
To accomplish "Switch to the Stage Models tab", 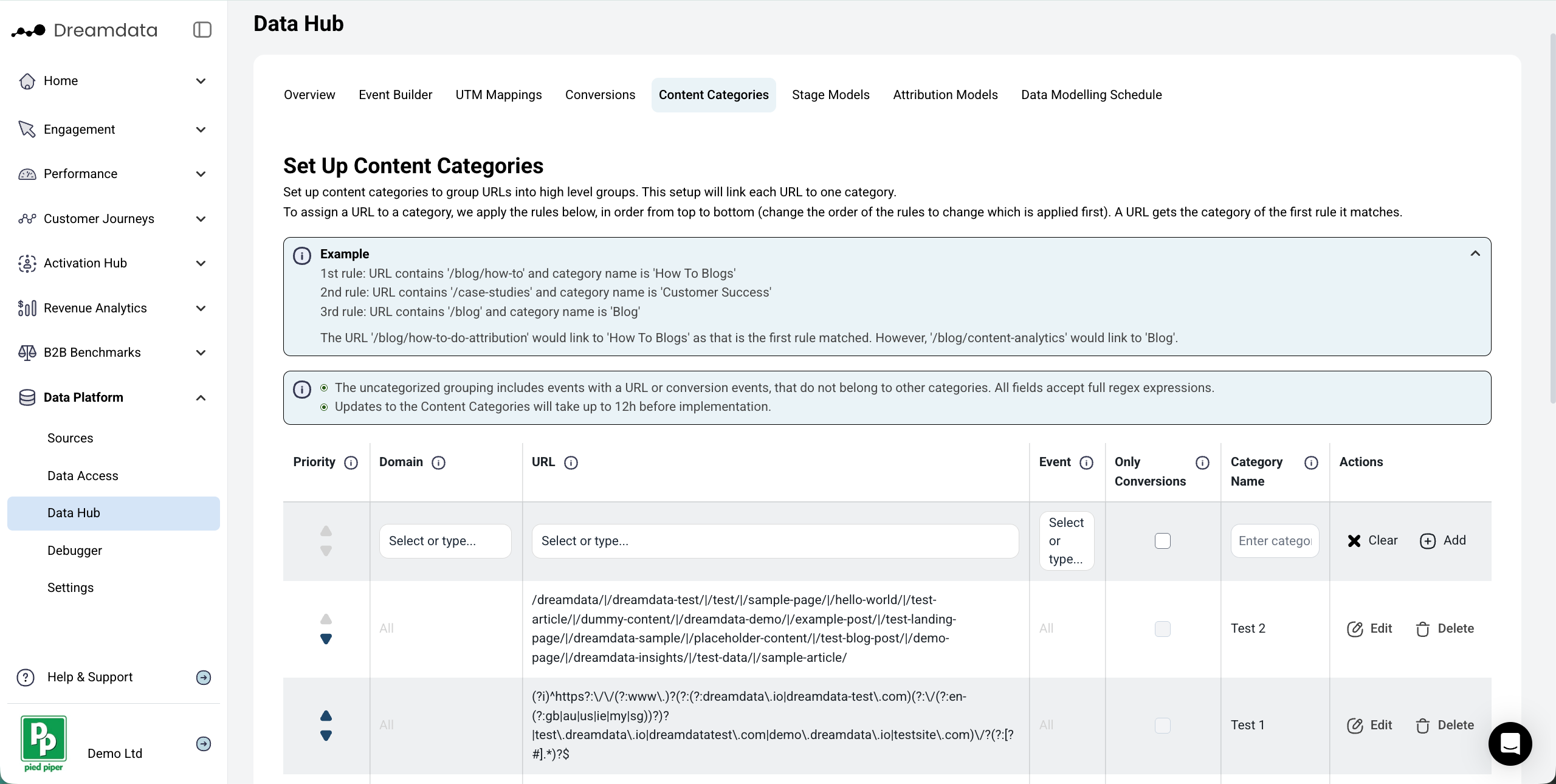I will pyautogui.click(x=830, y=95).
